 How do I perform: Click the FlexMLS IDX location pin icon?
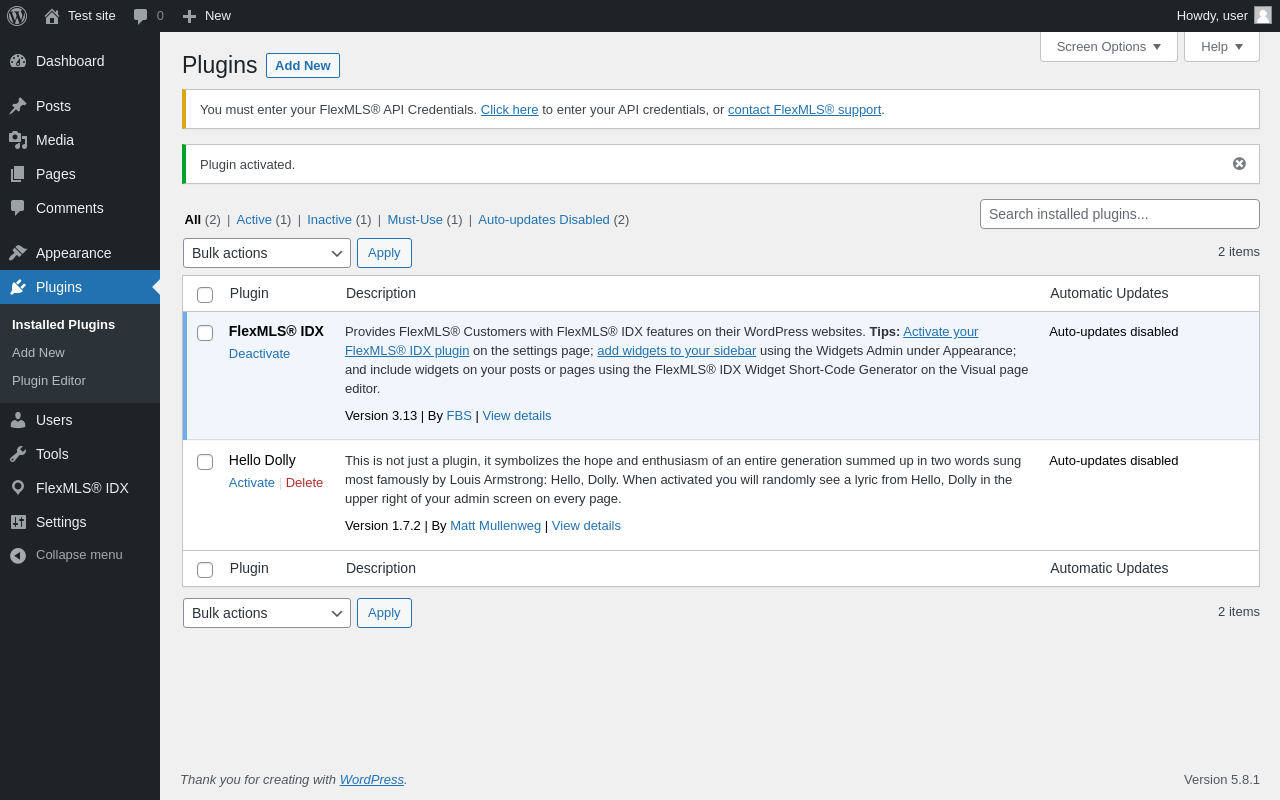tap(18, 488)
